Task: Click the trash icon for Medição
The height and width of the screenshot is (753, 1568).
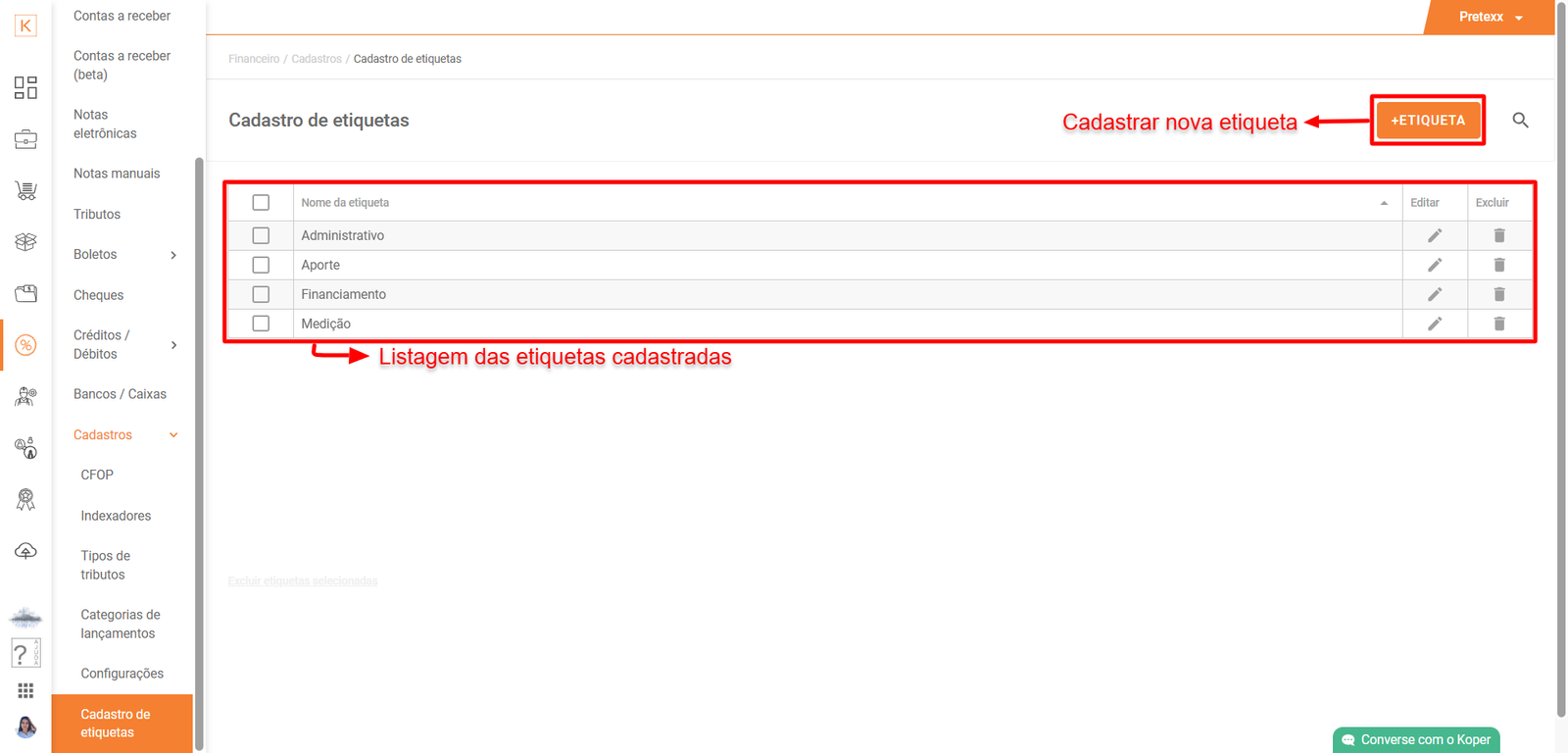Action: tap(1498, 324)
